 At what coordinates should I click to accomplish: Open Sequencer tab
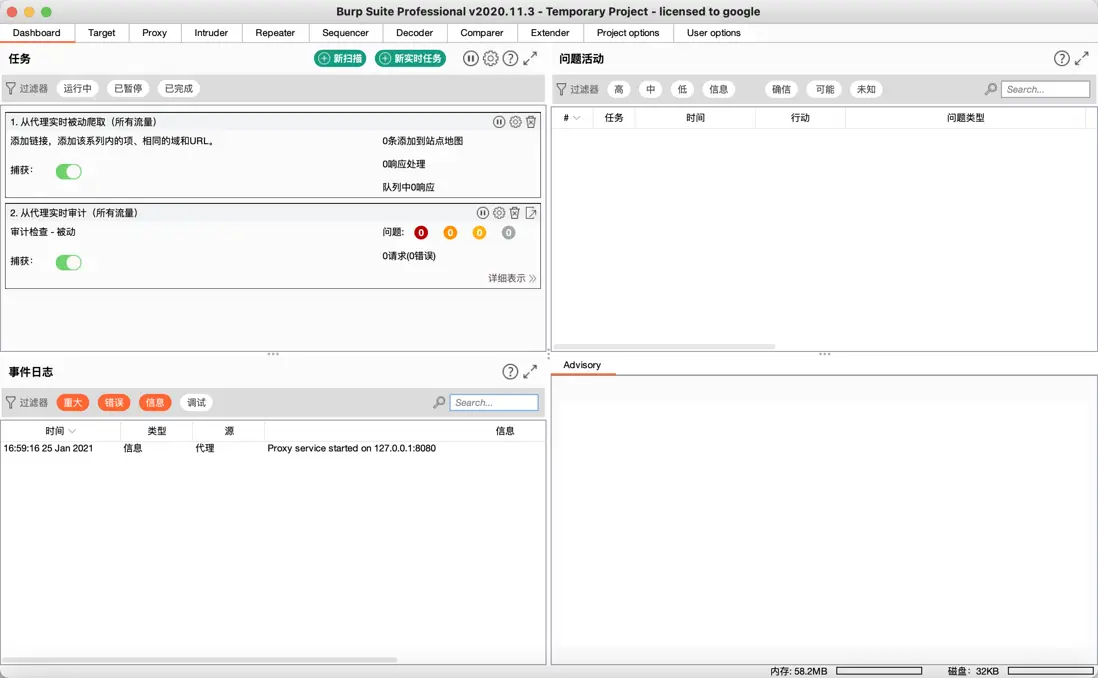pyautogui.click(x=345, y=33)
